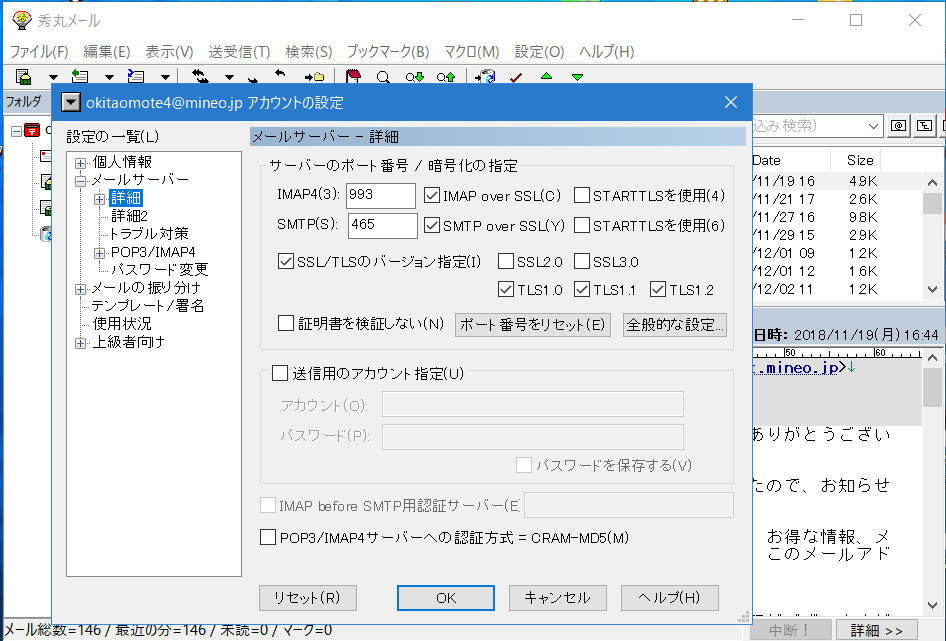
Task: Open the マクロ(M) menu
Action: point(471,52)
